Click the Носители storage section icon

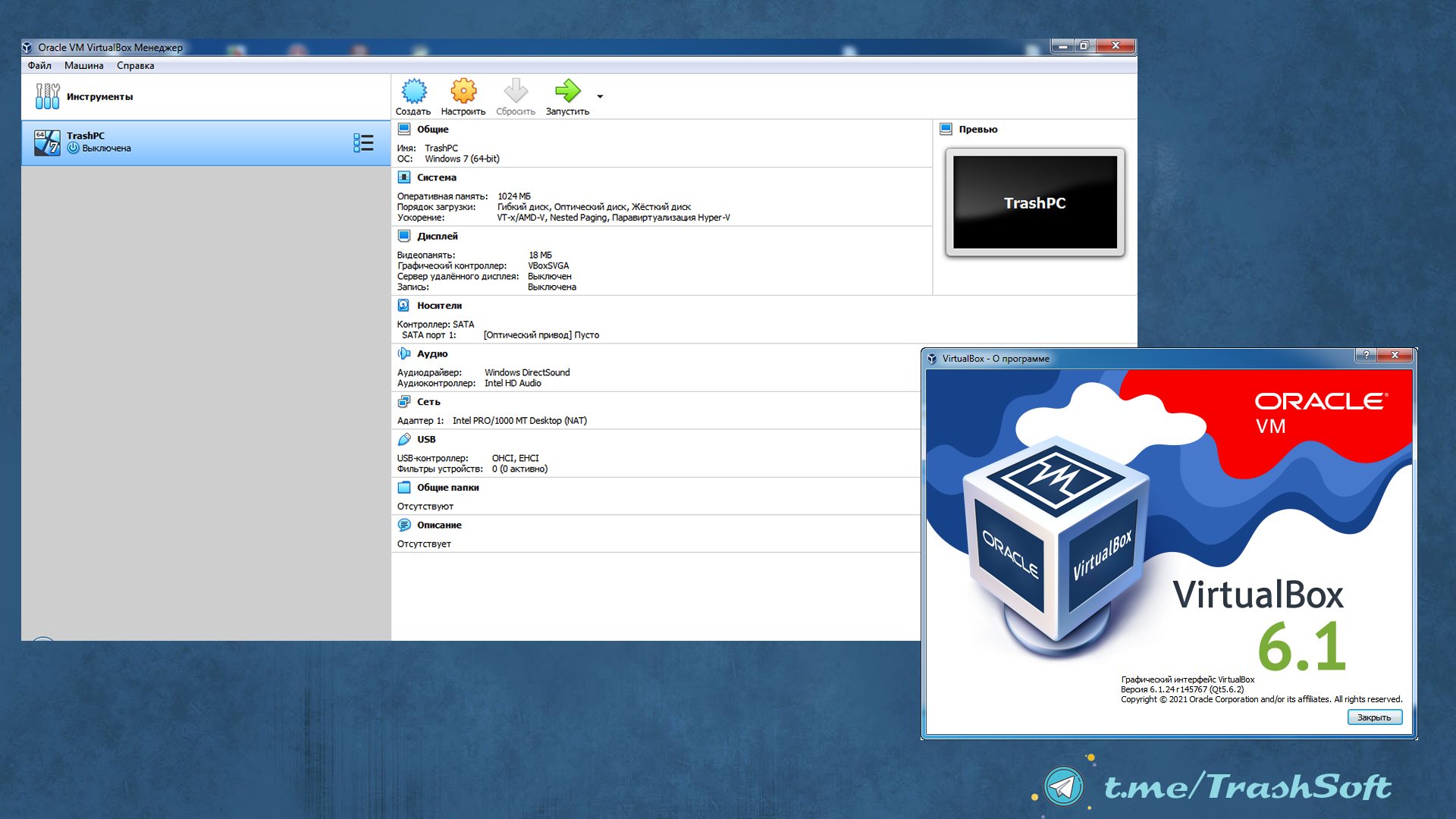click(x=404, y=306)
